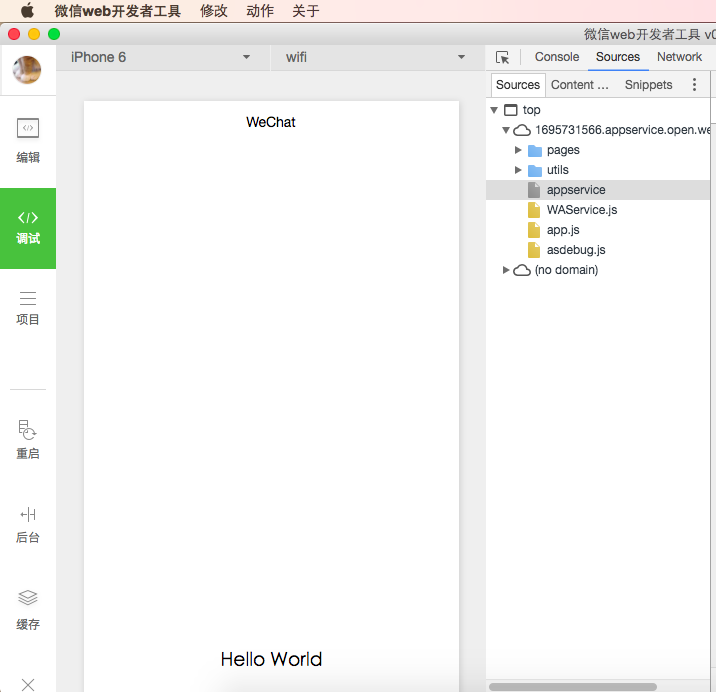Open the iPhone 6 device dropdown

point(160,57)
